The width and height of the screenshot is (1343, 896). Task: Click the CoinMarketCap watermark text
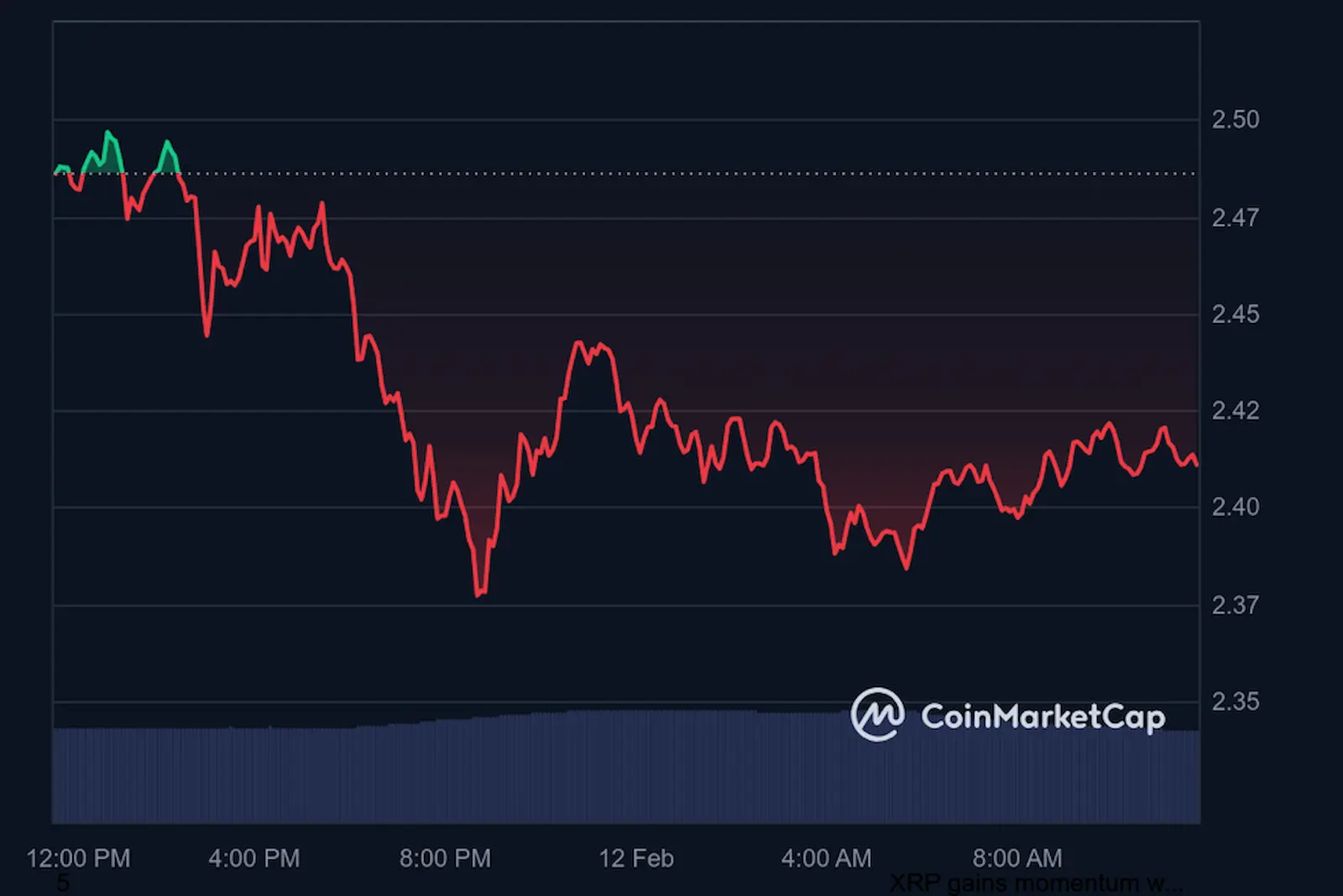1043,716
